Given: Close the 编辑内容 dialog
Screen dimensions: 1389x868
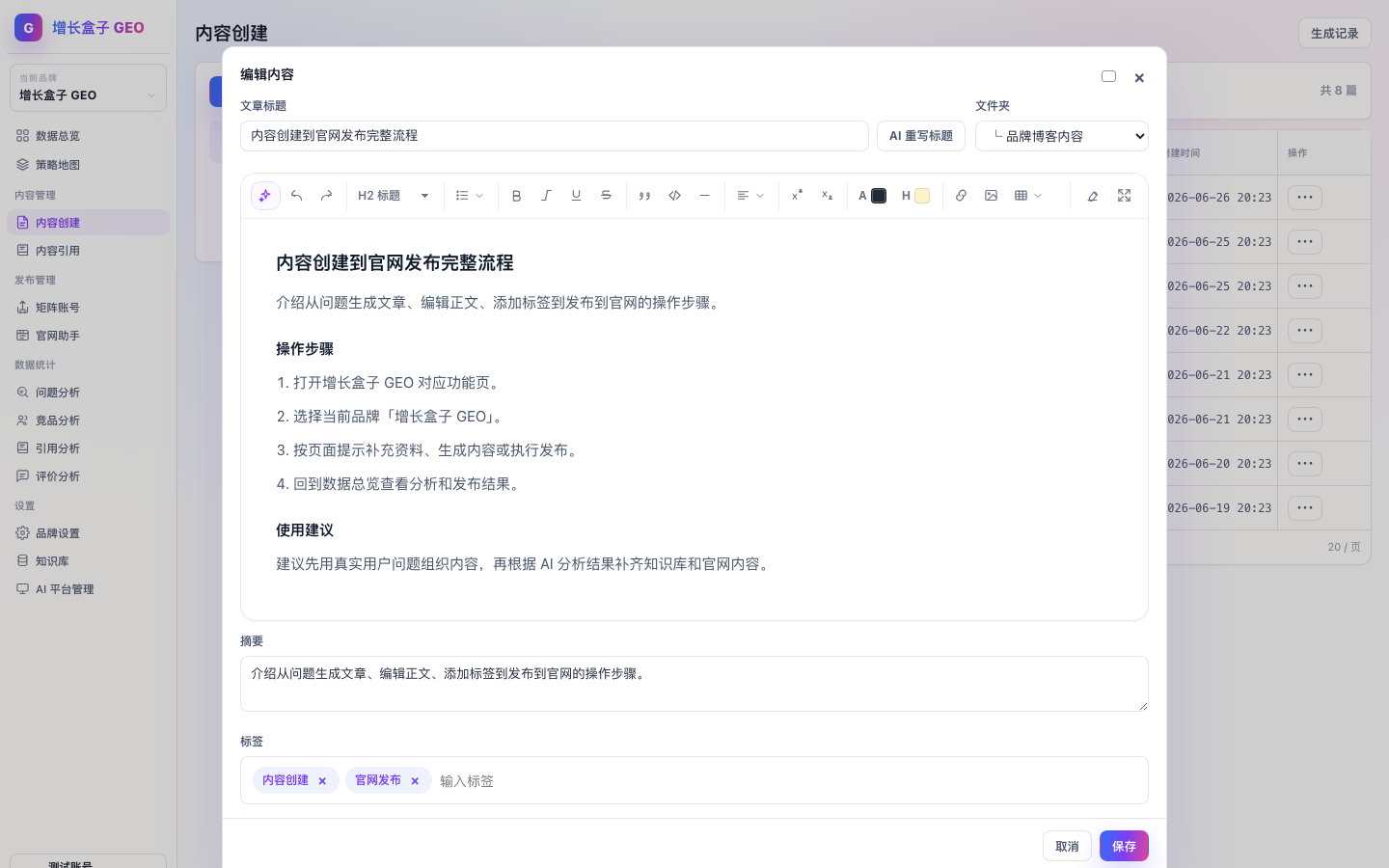Looking at the screenshot, I should point(1139,77).
